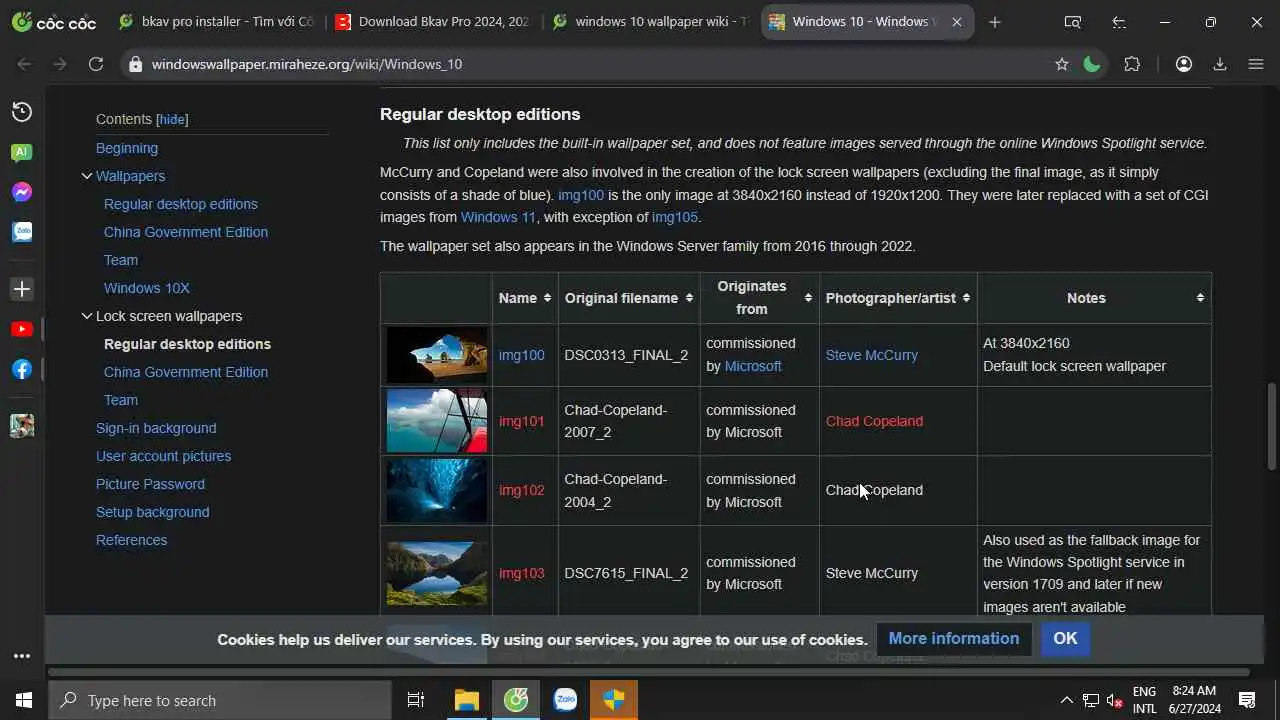Open History from the sidebar clock icon
Viewport: 1280px width, 720px height.
click(x=21, y=112)
